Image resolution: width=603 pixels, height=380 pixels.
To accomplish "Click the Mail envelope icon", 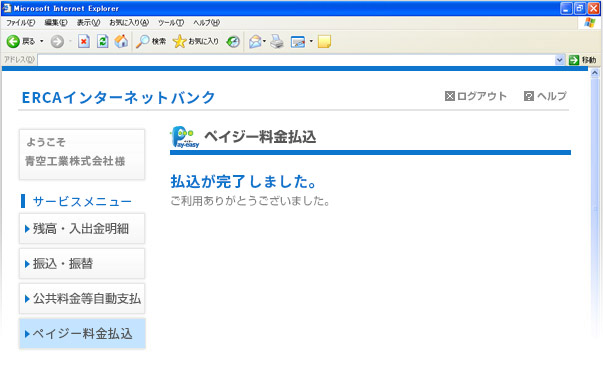I will click(x=255, y=41).
